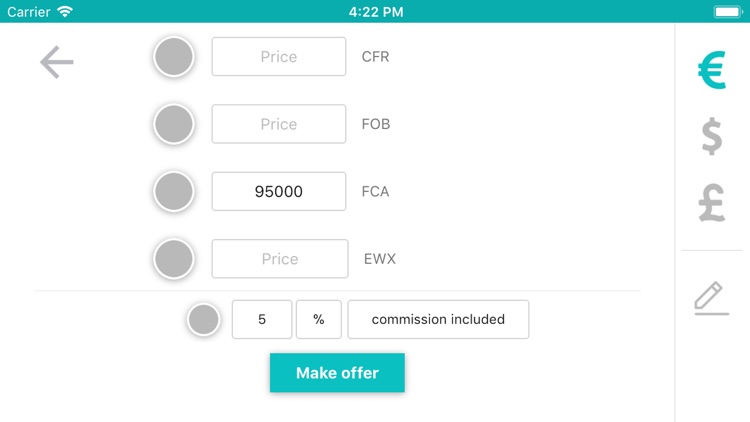Open the commission included selector
This screenshot has width=750, height=422.
438,320
